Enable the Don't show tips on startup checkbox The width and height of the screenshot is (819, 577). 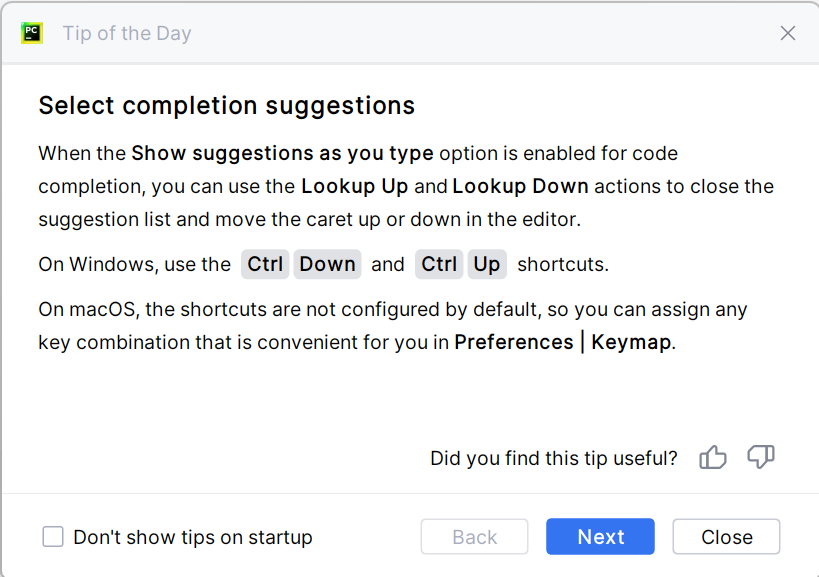coord(53,537)
